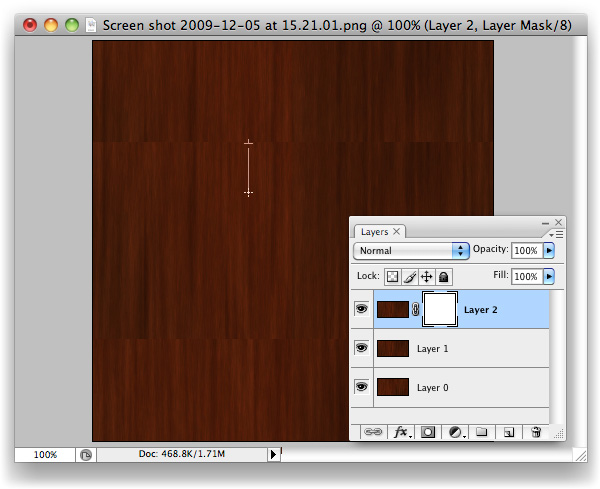600x489 pixels.
Task: Click the lock image pixels brush icon
Action: [x=409, y=276]
